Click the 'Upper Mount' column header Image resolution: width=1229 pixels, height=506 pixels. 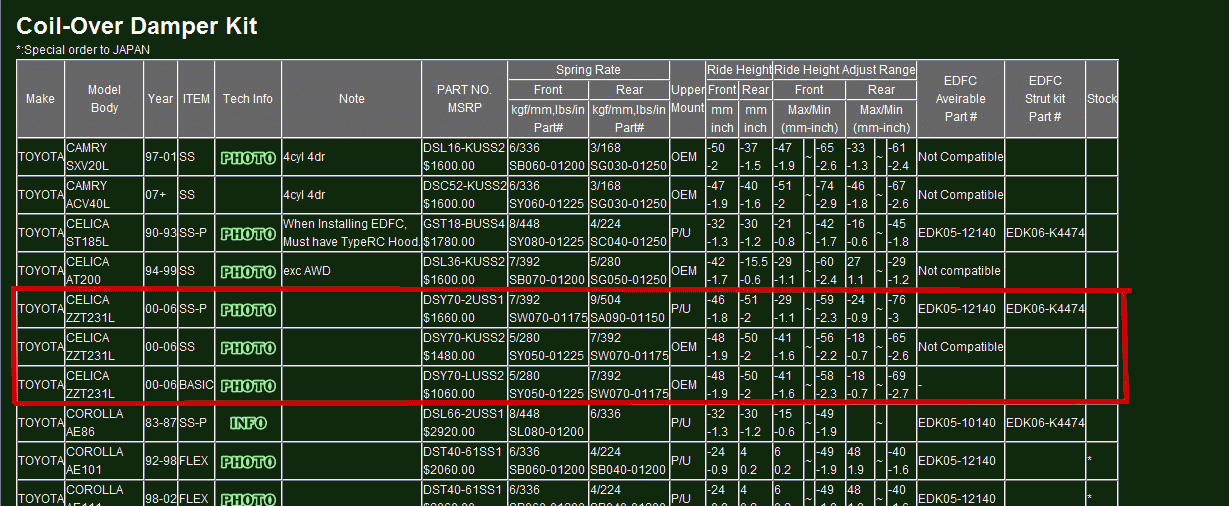click(688, 99)
